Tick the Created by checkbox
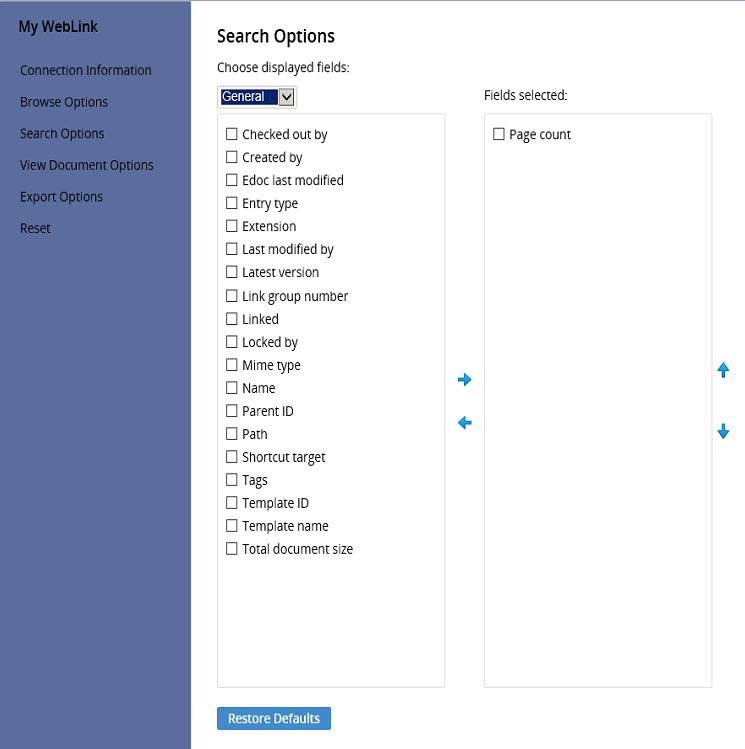The image size is (745, 749). coord(232,157)
